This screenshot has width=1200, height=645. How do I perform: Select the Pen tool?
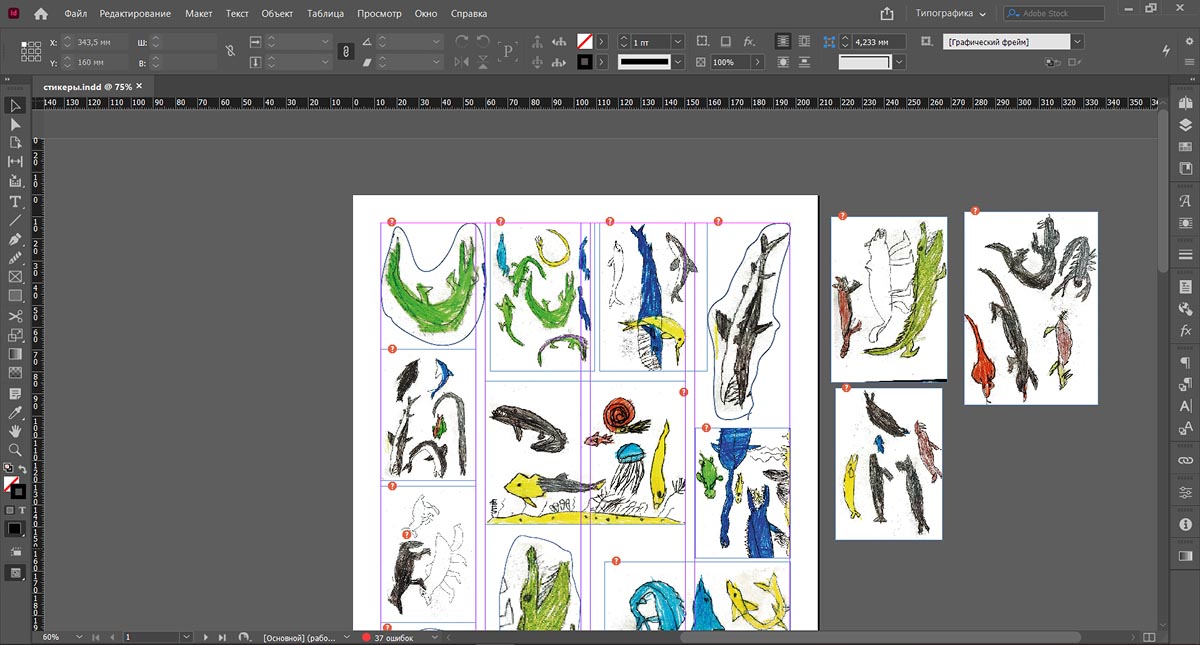click(15, 240)
